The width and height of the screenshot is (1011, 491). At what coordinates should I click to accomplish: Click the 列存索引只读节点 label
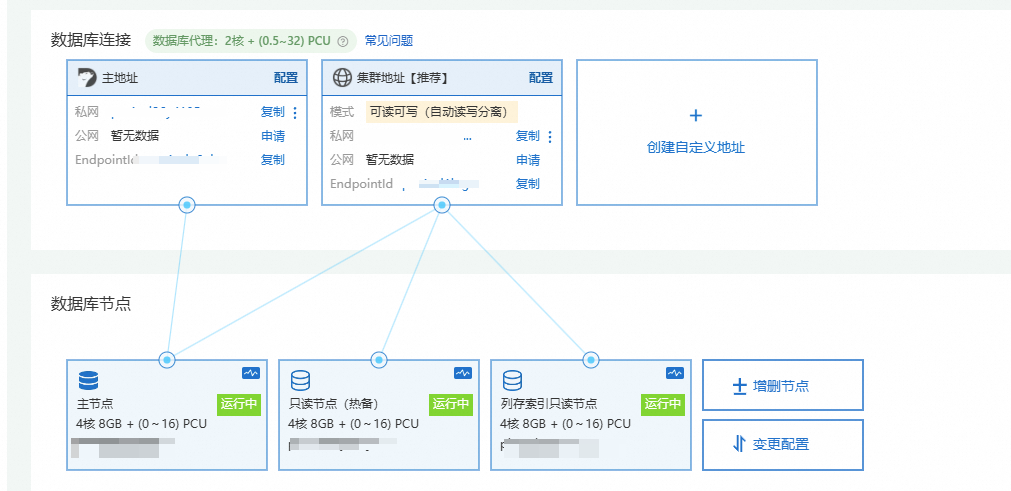tap(549, 404)
